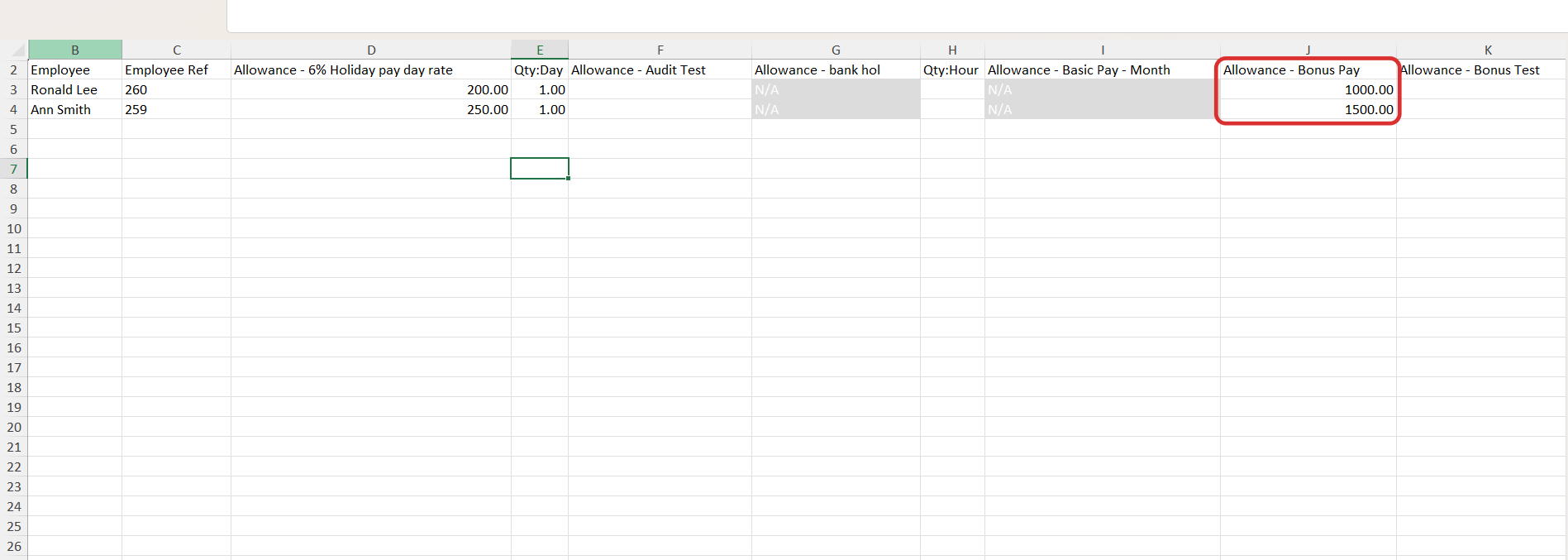Image resolution: width=1568 pixels, height=560 pixels.
Task: Select row 3 header
Action: pyautogui.click(x=14, y=89)
